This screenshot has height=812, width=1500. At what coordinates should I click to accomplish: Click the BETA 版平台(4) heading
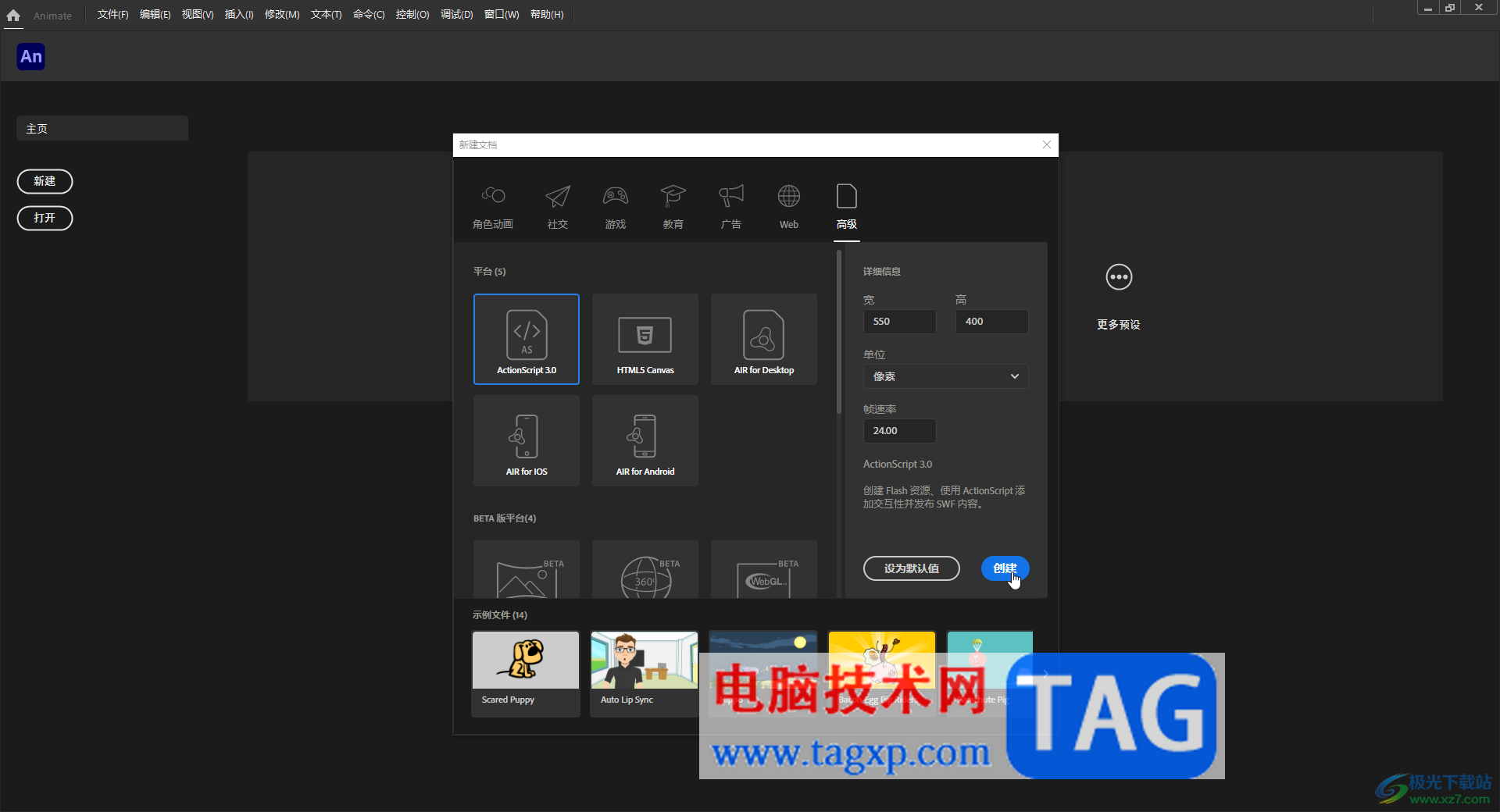pos(505,518)
